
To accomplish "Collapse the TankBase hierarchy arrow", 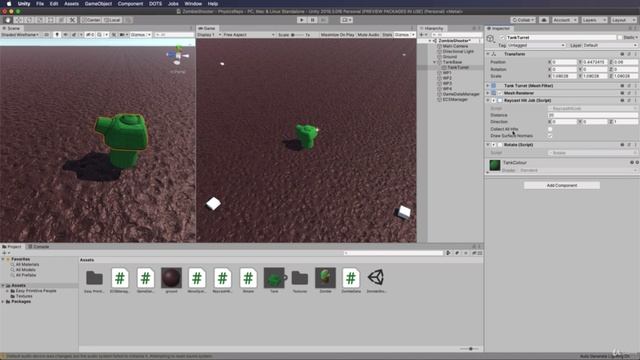I will 435,62.
